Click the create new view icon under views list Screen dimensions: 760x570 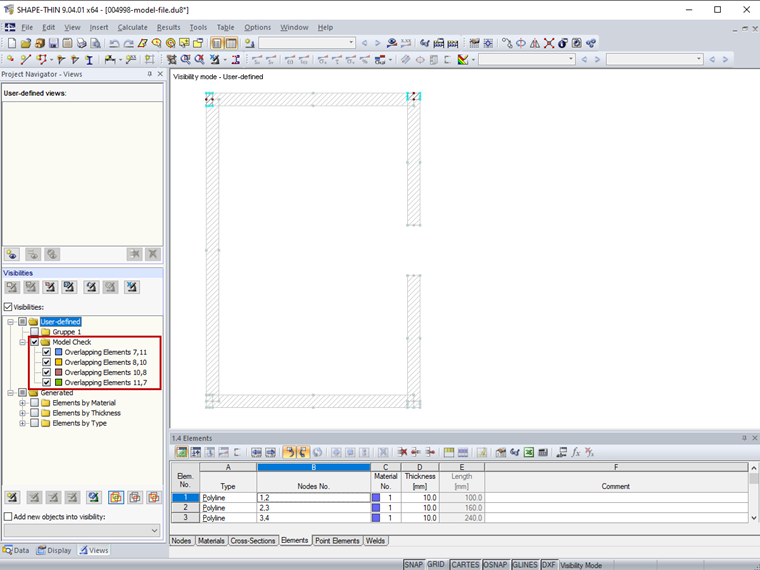coord(12,254)
